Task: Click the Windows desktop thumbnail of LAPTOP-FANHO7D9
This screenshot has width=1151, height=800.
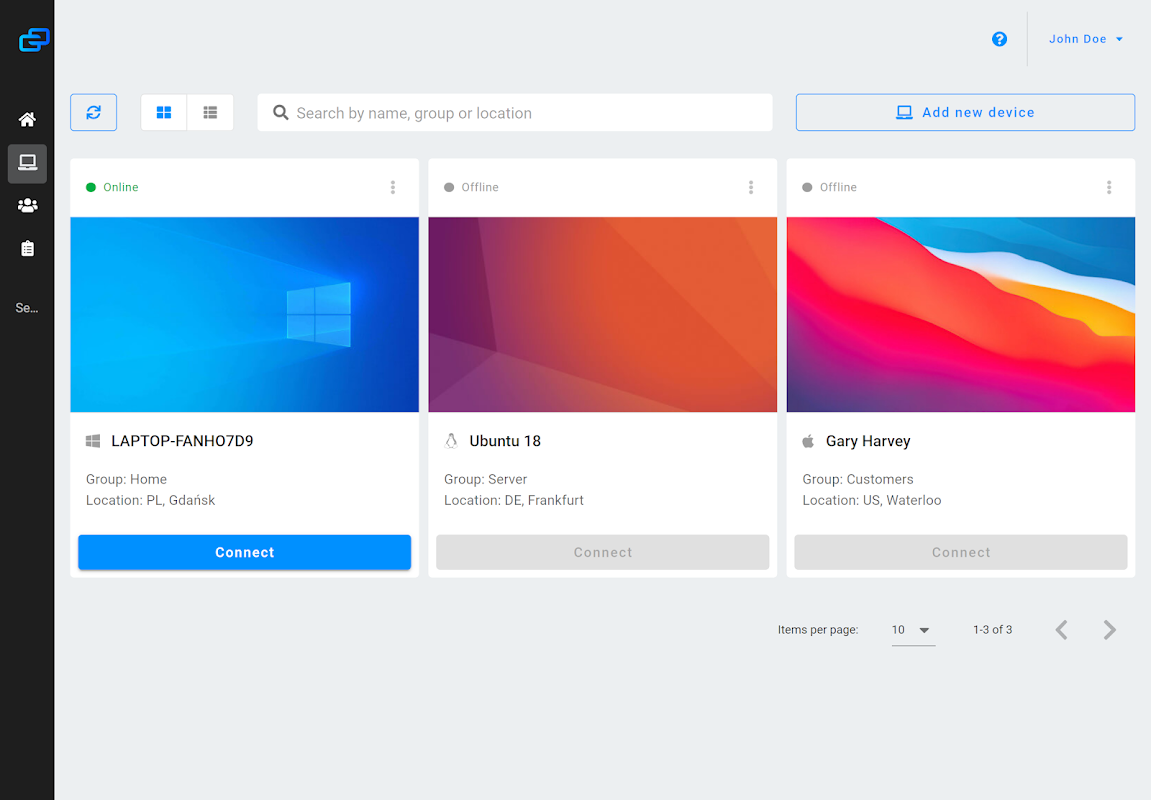Action: point(244,314)
